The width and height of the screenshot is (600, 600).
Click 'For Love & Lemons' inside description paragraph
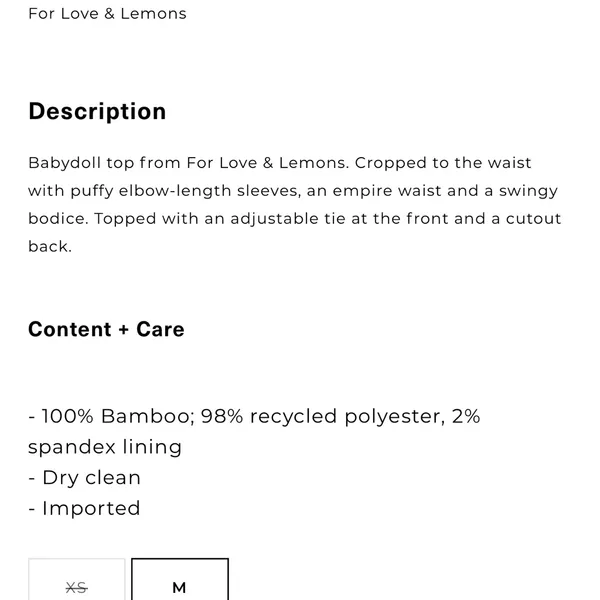click(x=267, y=163)
